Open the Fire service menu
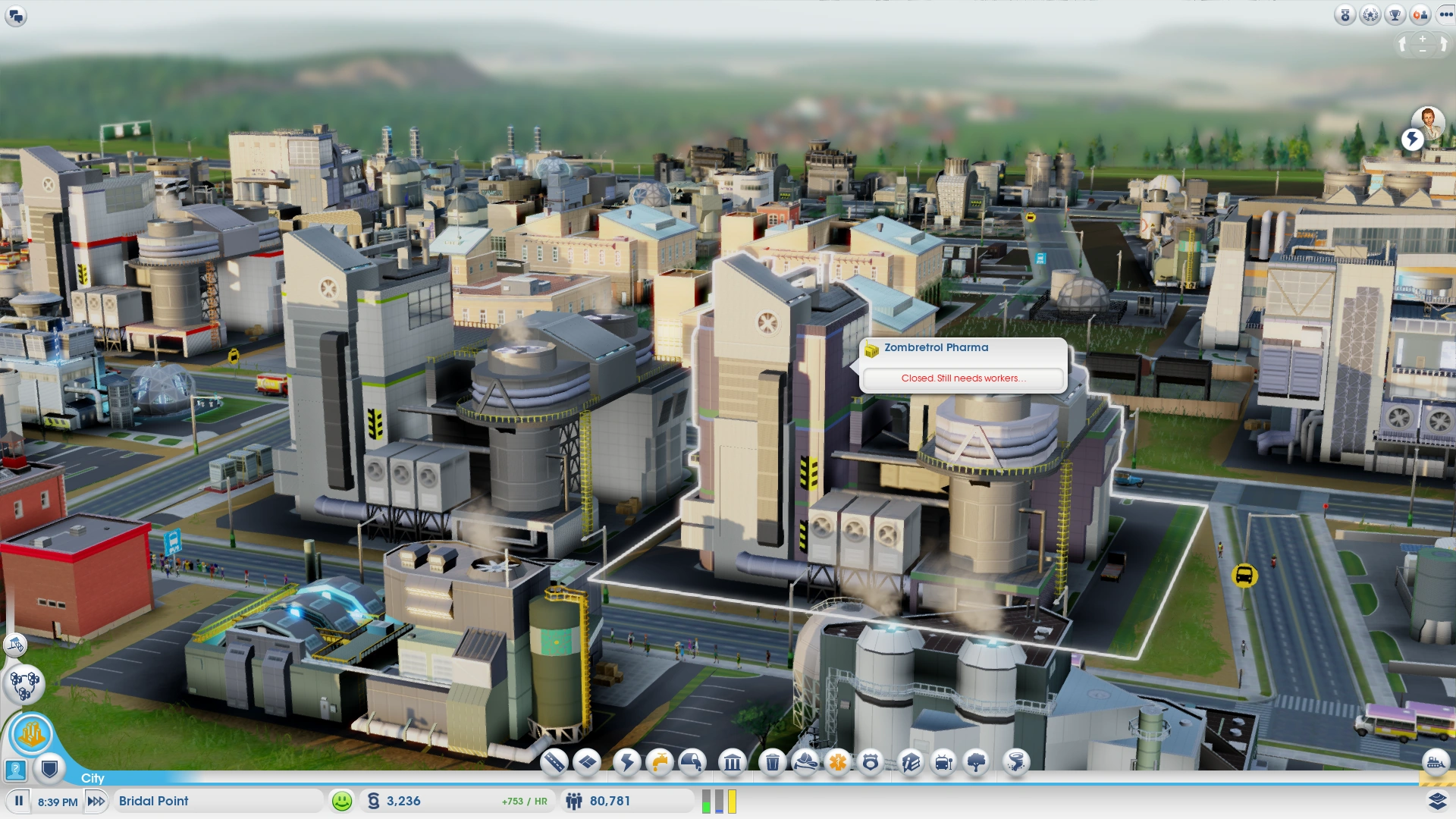Image resolution: width=1456 pixels, height=819 pixels. point(805,761)
